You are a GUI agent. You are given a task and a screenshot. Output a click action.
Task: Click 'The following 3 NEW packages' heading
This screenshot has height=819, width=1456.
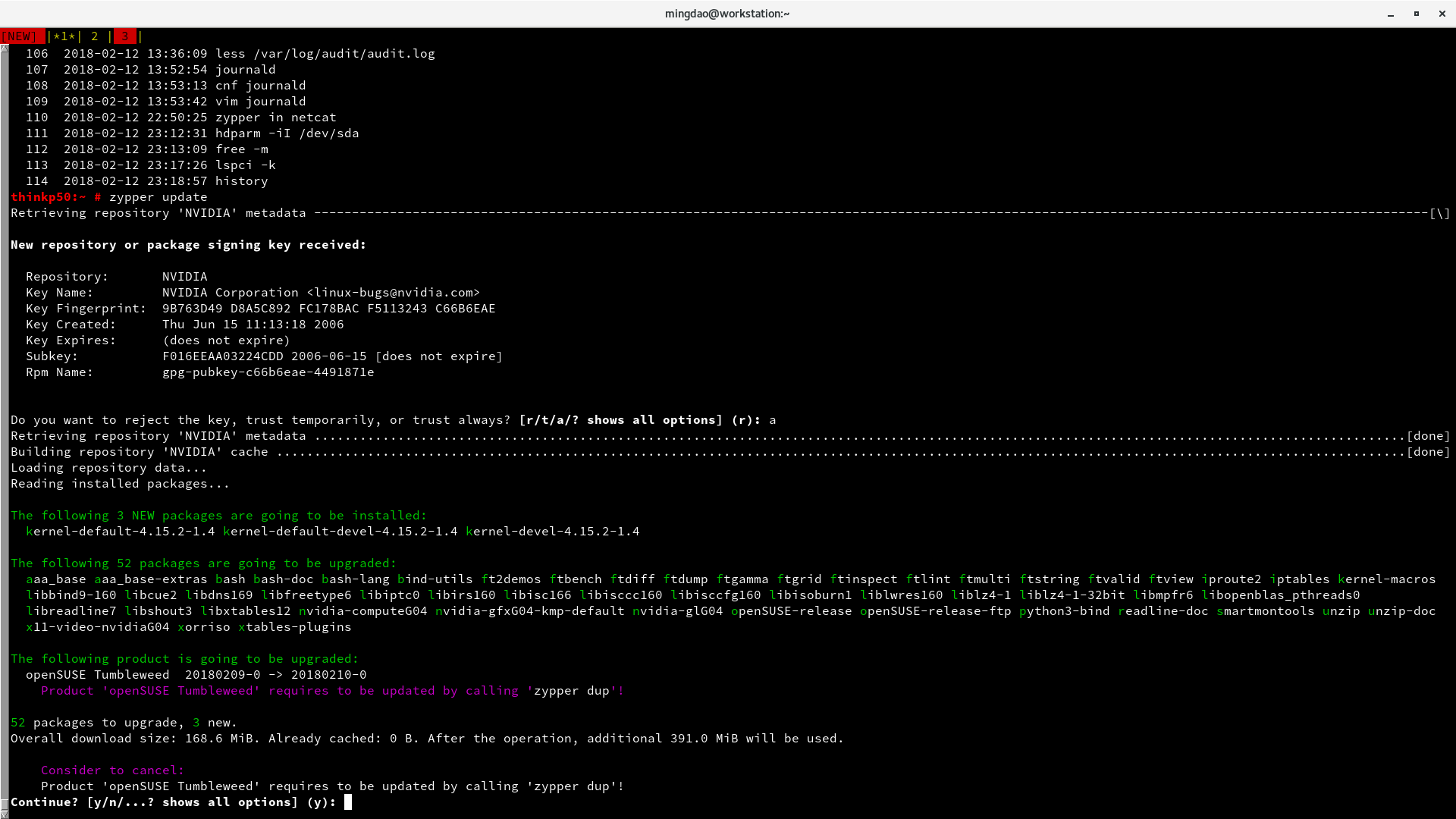click(x=219, y=516)
